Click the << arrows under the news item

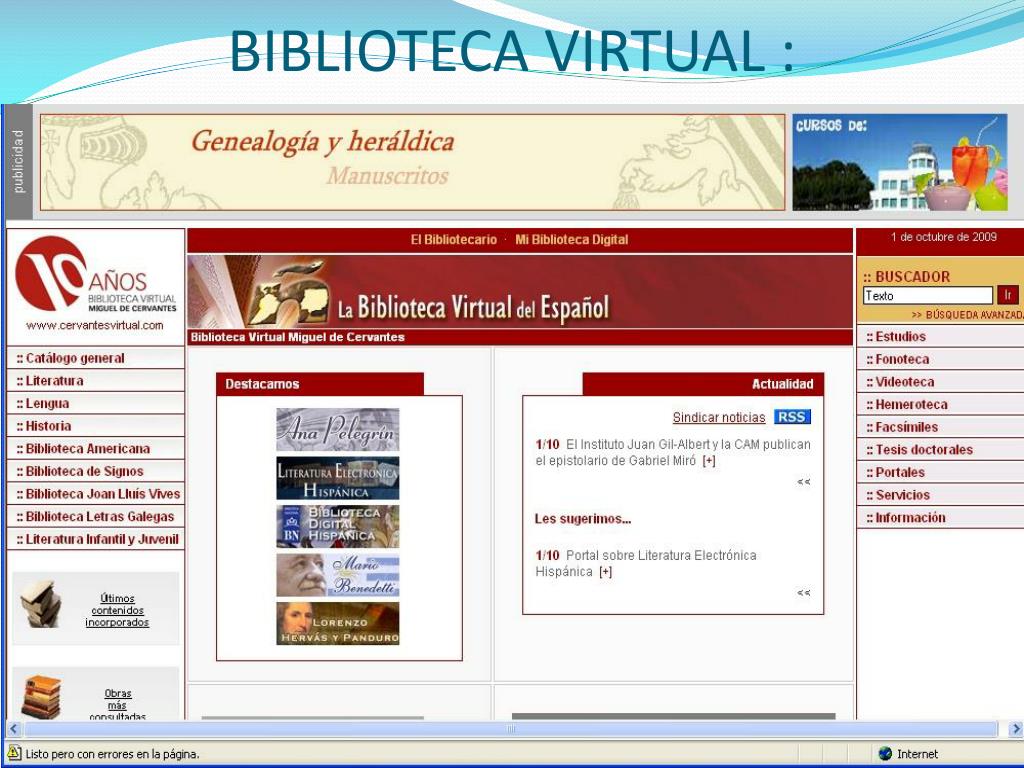coord(804,482)
